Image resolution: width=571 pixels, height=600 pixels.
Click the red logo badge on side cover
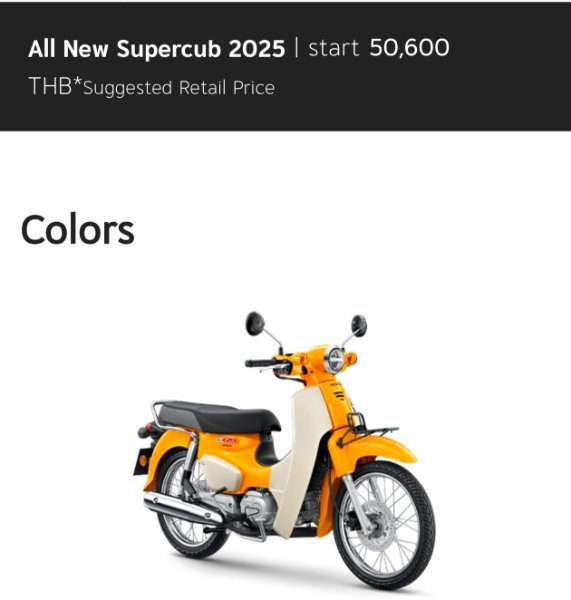click(x=227, y=440)
